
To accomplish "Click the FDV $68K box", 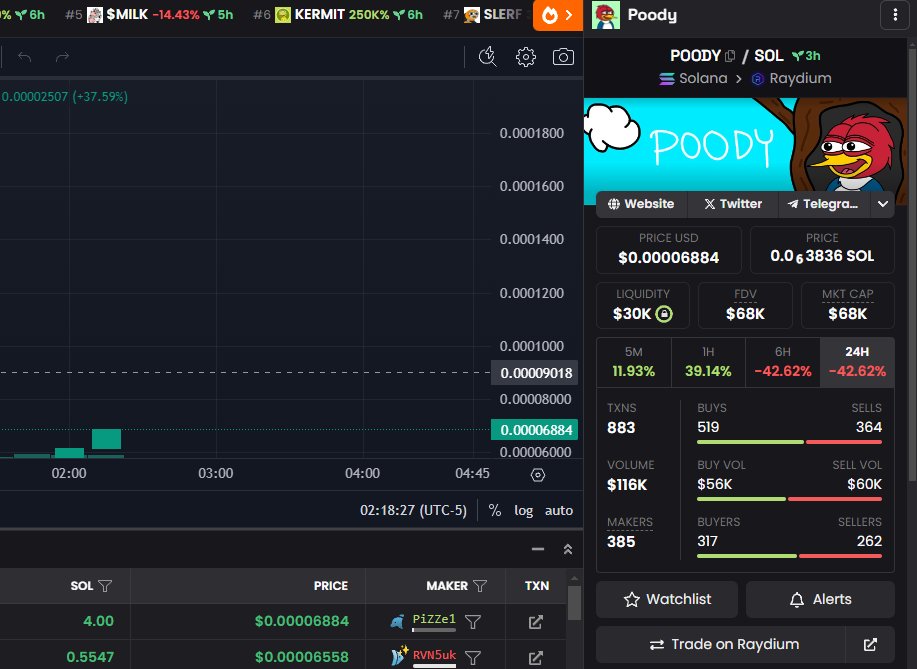I will 745,305.
